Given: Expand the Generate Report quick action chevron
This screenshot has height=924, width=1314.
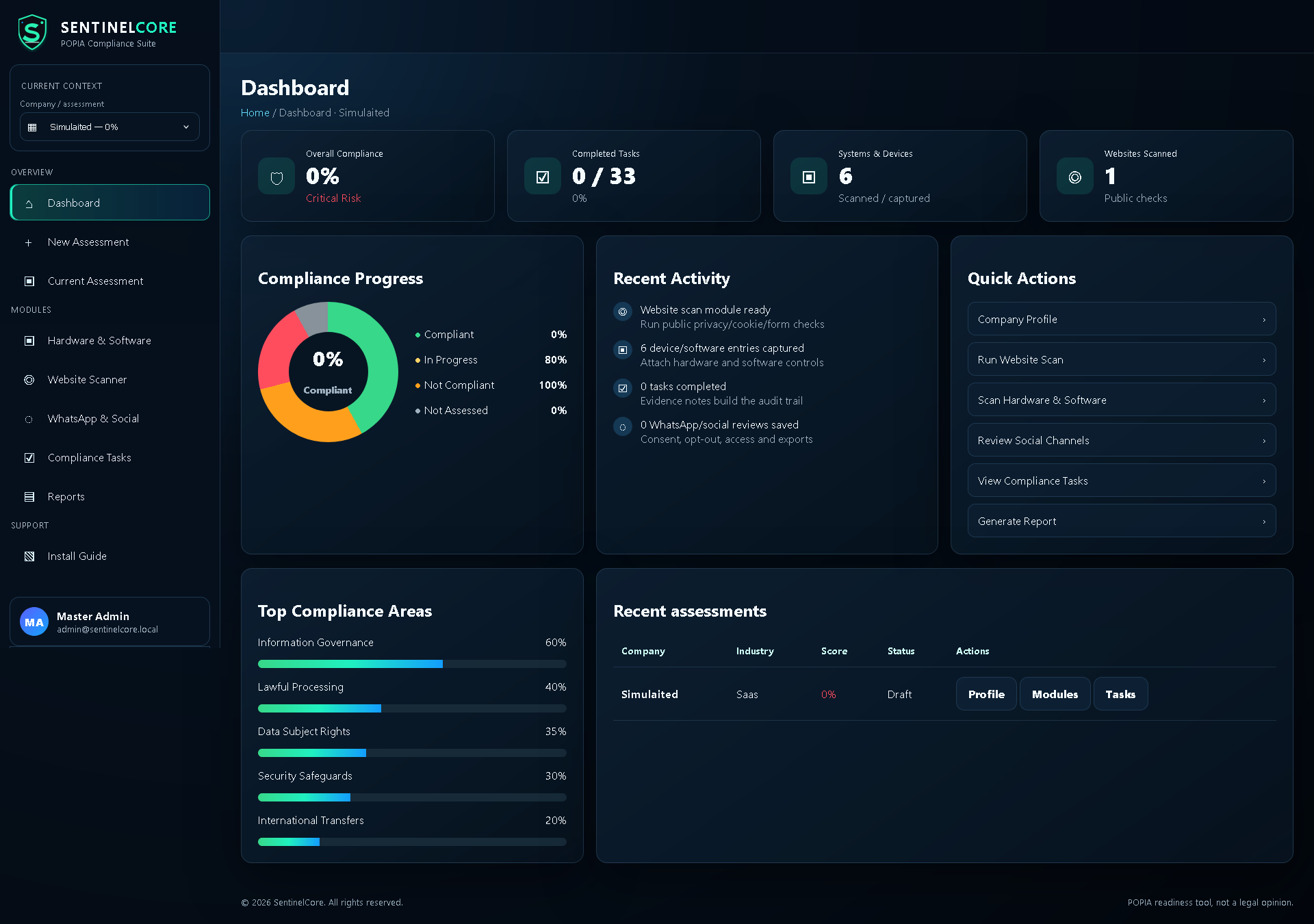Looking at the screenshot, I should [1264, 522].
